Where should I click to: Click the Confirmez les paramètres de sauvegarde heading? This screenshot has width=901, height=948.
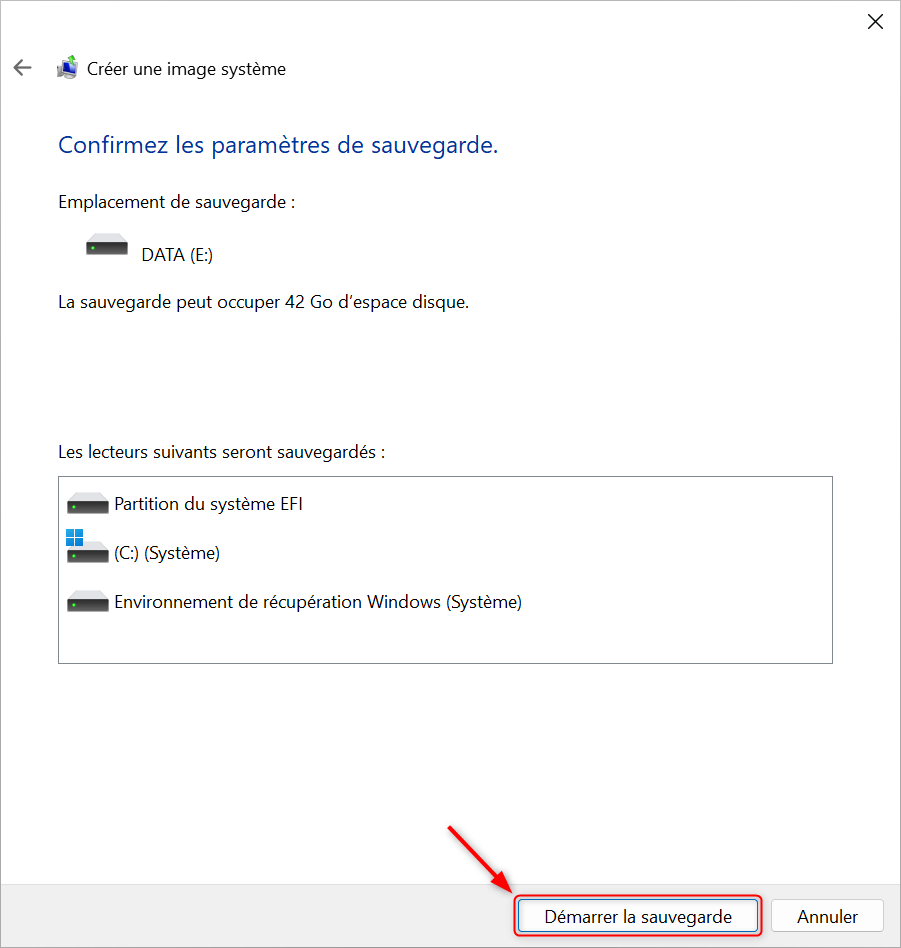pyautogui.click(x=278, y=145)
